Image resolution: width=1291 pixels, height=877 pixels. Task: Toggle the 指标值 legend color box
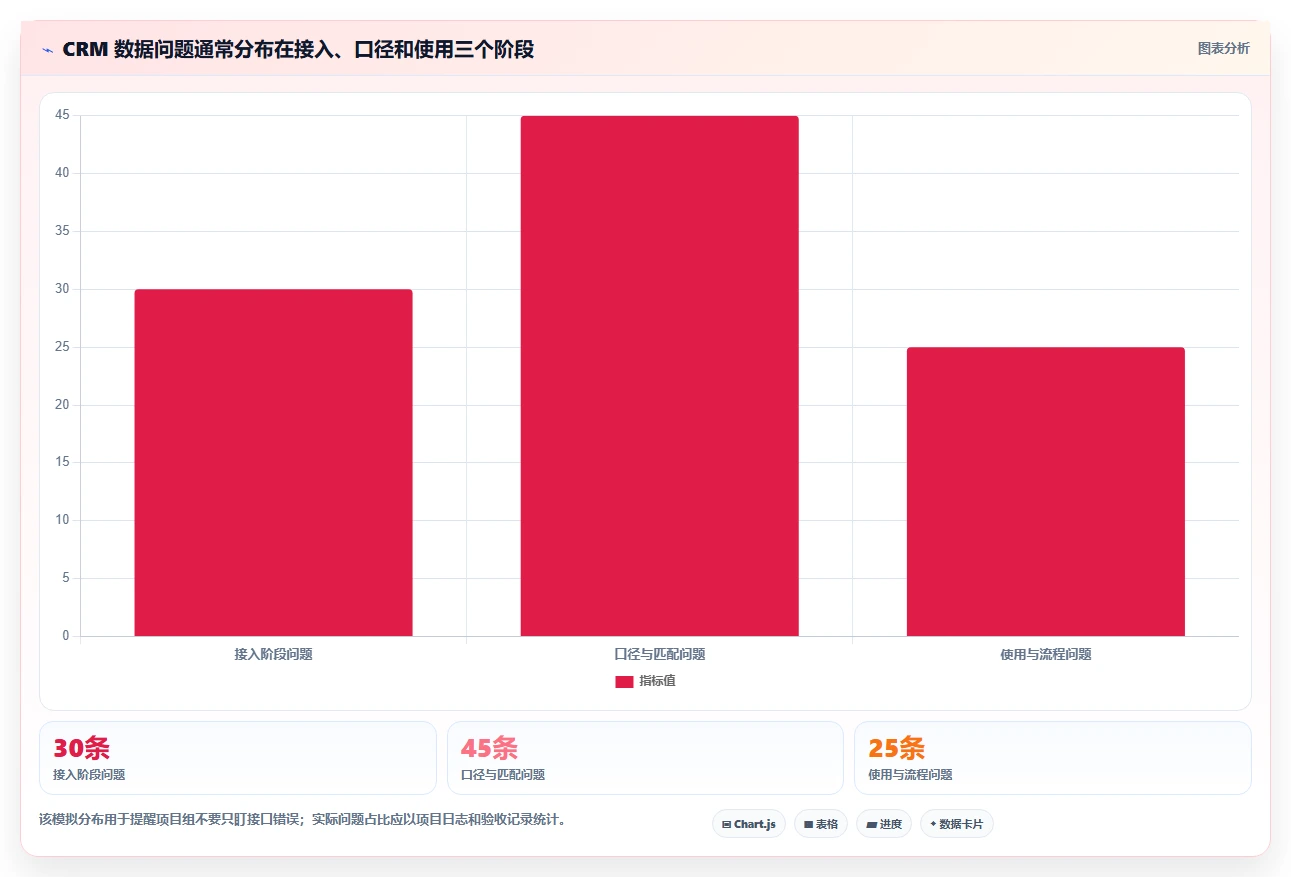tap(624, 682)
